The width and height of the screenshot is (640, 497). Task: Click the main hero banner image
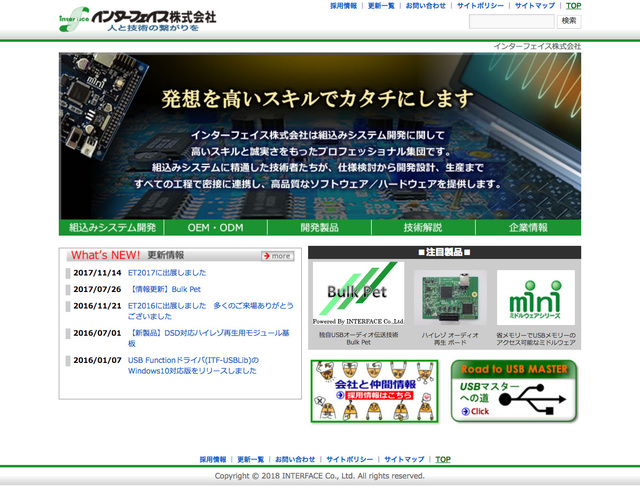pos(320,136)
